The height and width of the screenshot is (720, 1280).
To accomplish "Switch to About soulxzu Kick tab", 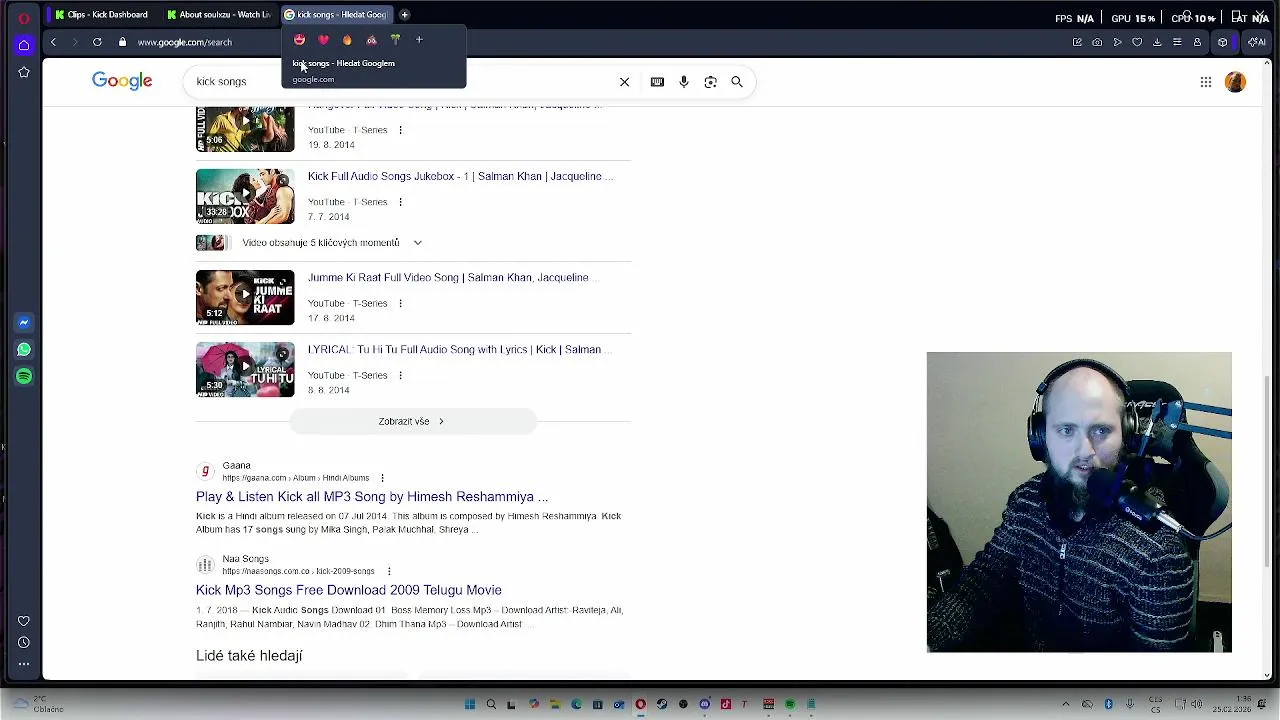I will 219,15.
